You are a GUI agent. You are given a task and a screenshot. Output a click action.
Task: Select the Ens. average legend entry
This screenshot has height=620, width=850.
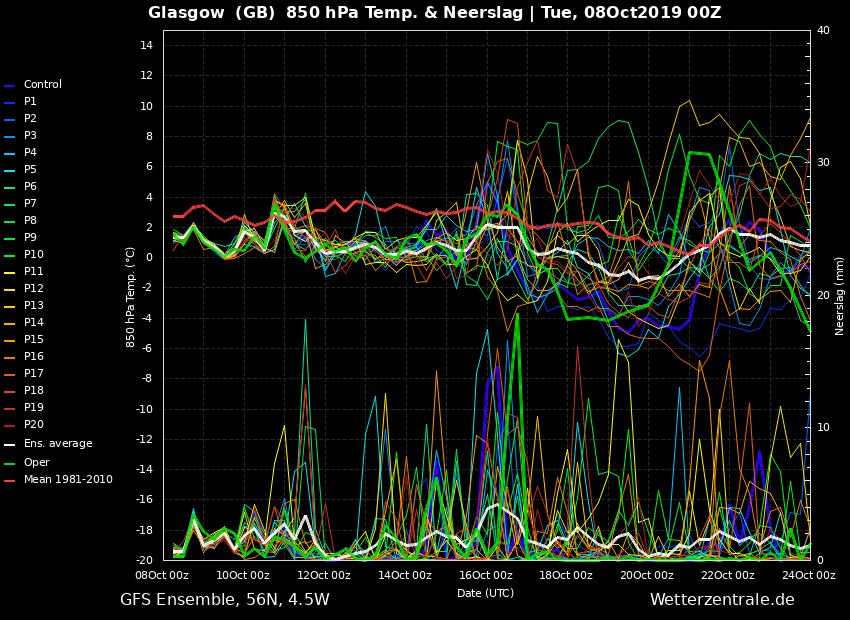[x=57, y=444]
